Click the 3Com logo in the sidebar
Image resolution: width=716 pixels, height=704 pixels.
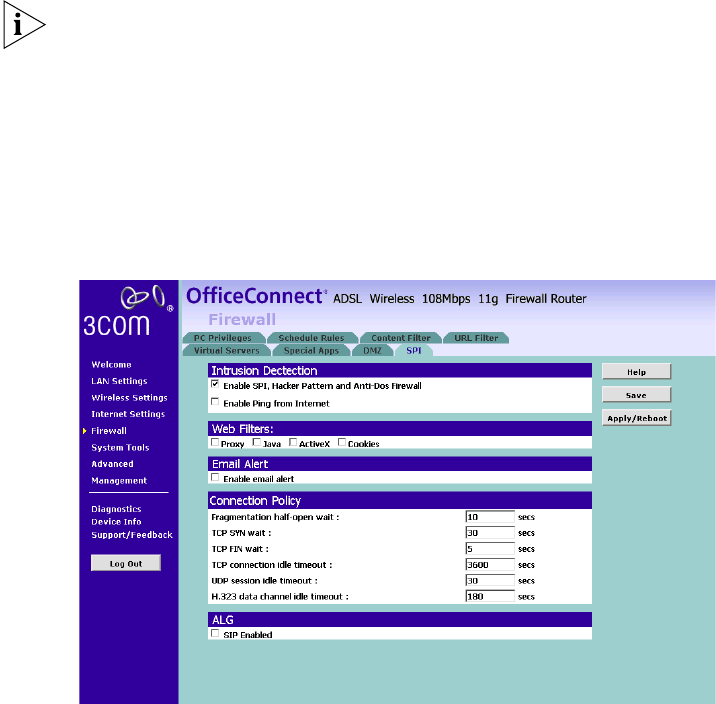[x=128, y=311]
